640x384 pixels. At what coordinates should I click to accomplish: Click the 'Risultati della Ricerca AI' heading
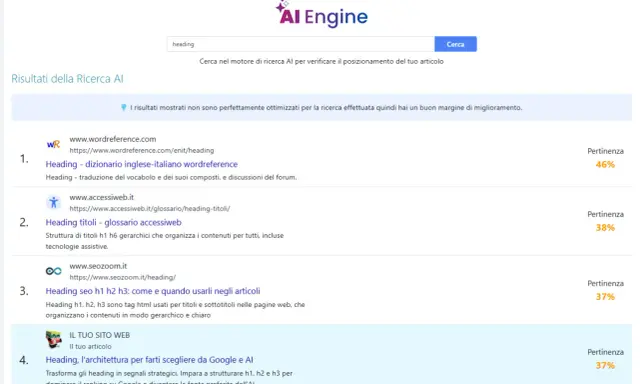(67, 79)
